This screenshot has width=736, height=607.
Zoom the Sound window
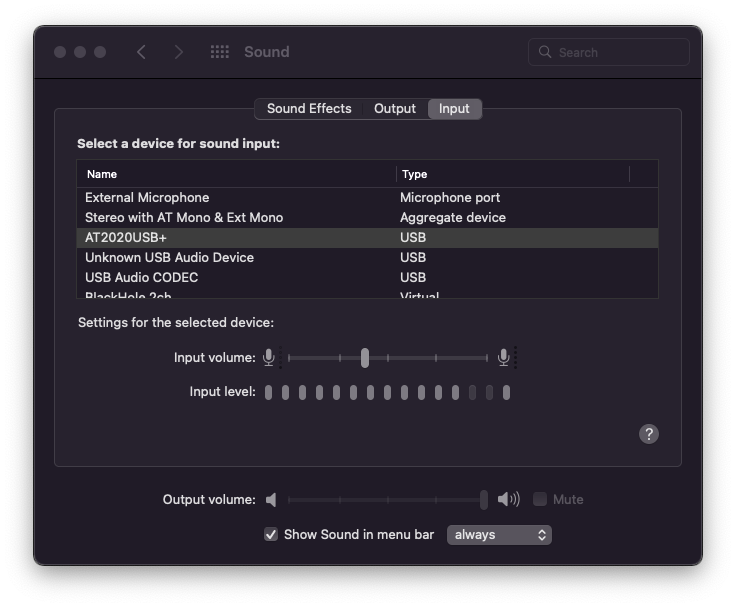pyautogui.click(x=100, y=52)
